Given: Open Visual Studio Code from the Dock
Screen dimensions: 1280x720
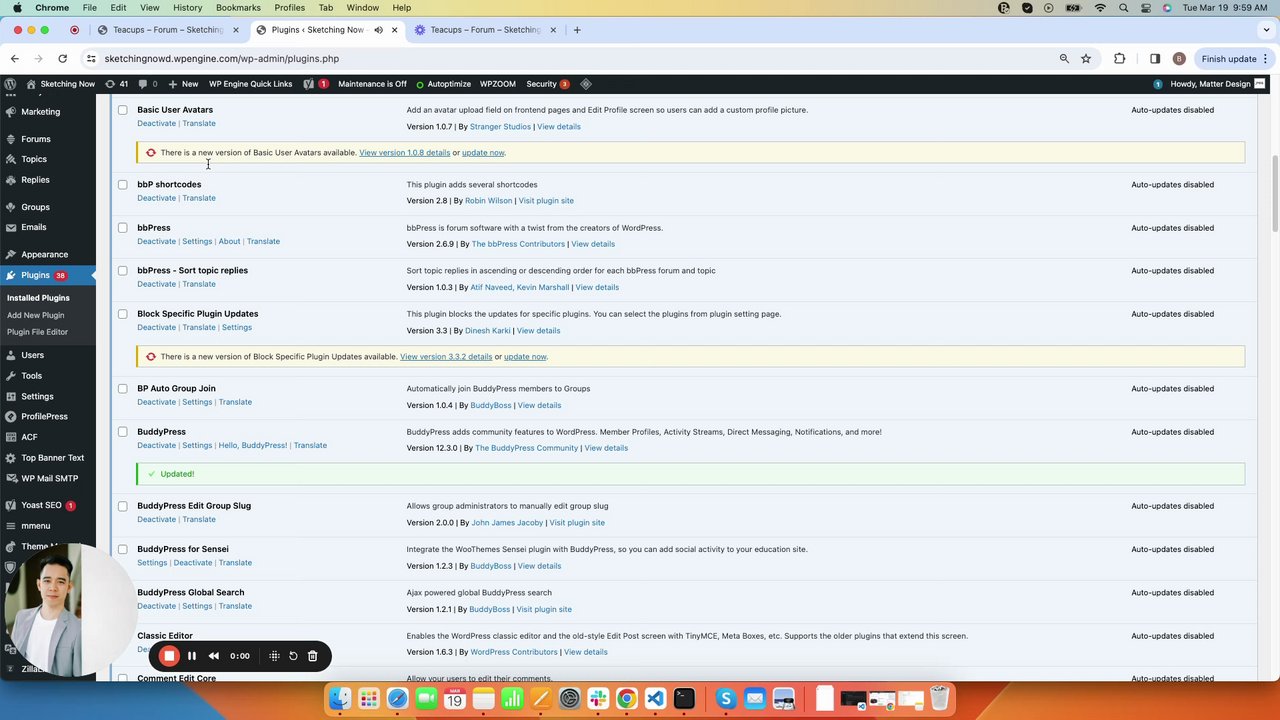Looking at the screenshot, I should coord(655,698).
